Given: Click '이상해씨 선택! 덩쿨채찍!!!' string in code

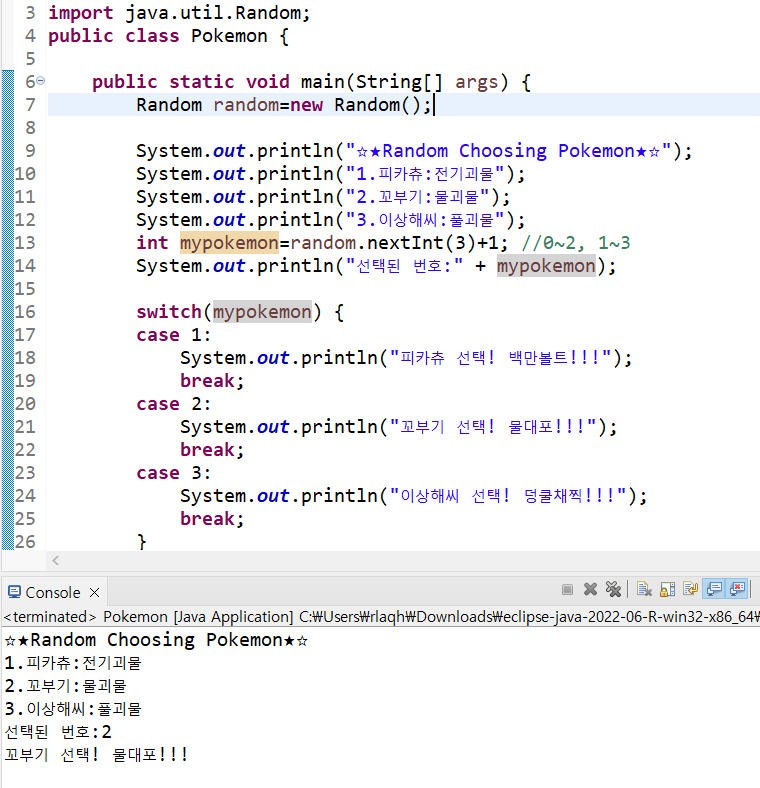Looking at the screenshot, I should pos(508,496).
